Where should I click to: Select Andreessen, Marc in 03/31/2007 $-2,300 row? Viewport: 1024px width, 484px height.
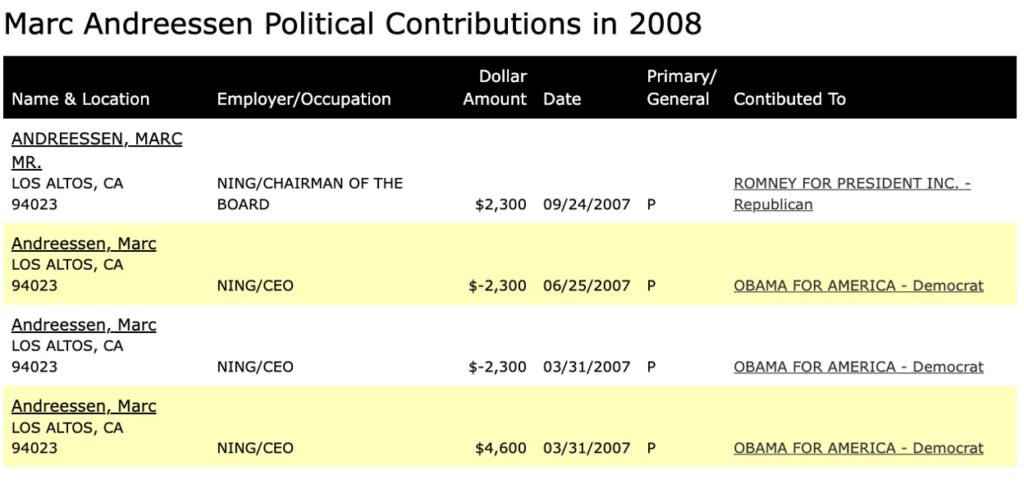pos(84,325)
